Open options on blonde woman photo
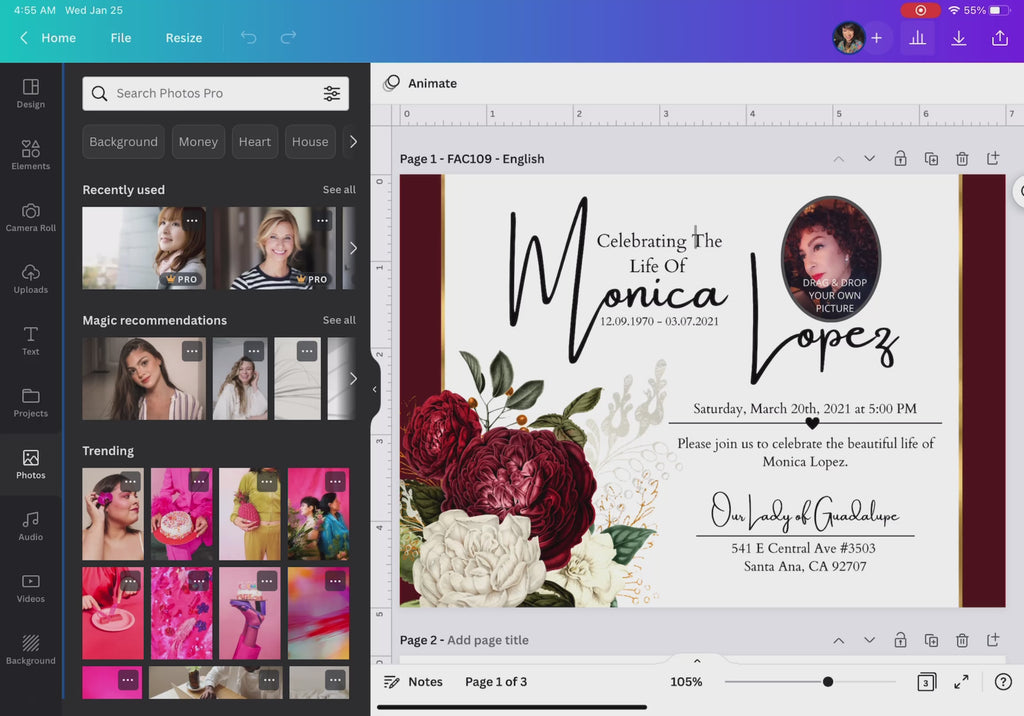This screenshot has width=1024, height=716. 322,221
